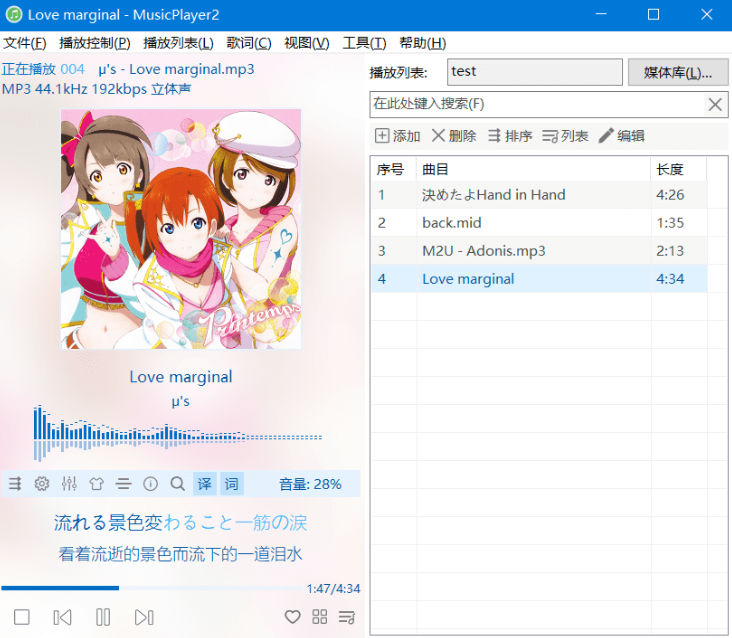Open the main menu lines icon
Screen dimensions: 732x638
click(123, 484)
